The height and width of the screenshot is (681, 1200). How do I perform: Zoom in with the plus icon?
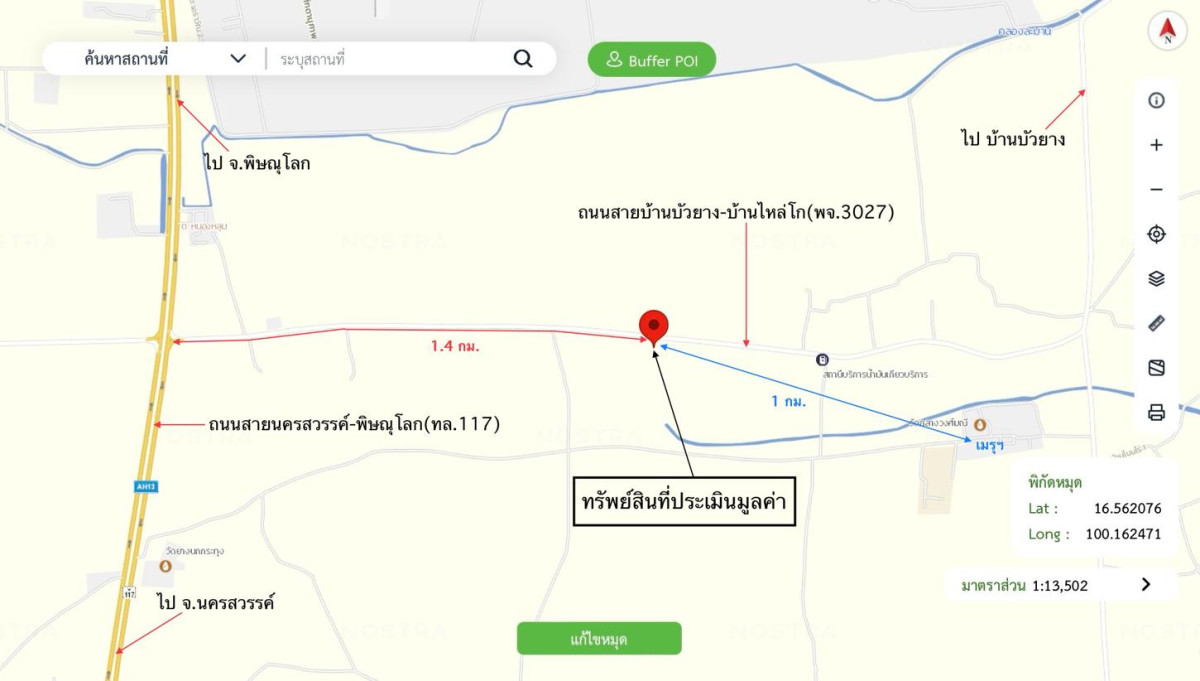pos(1157,145)
